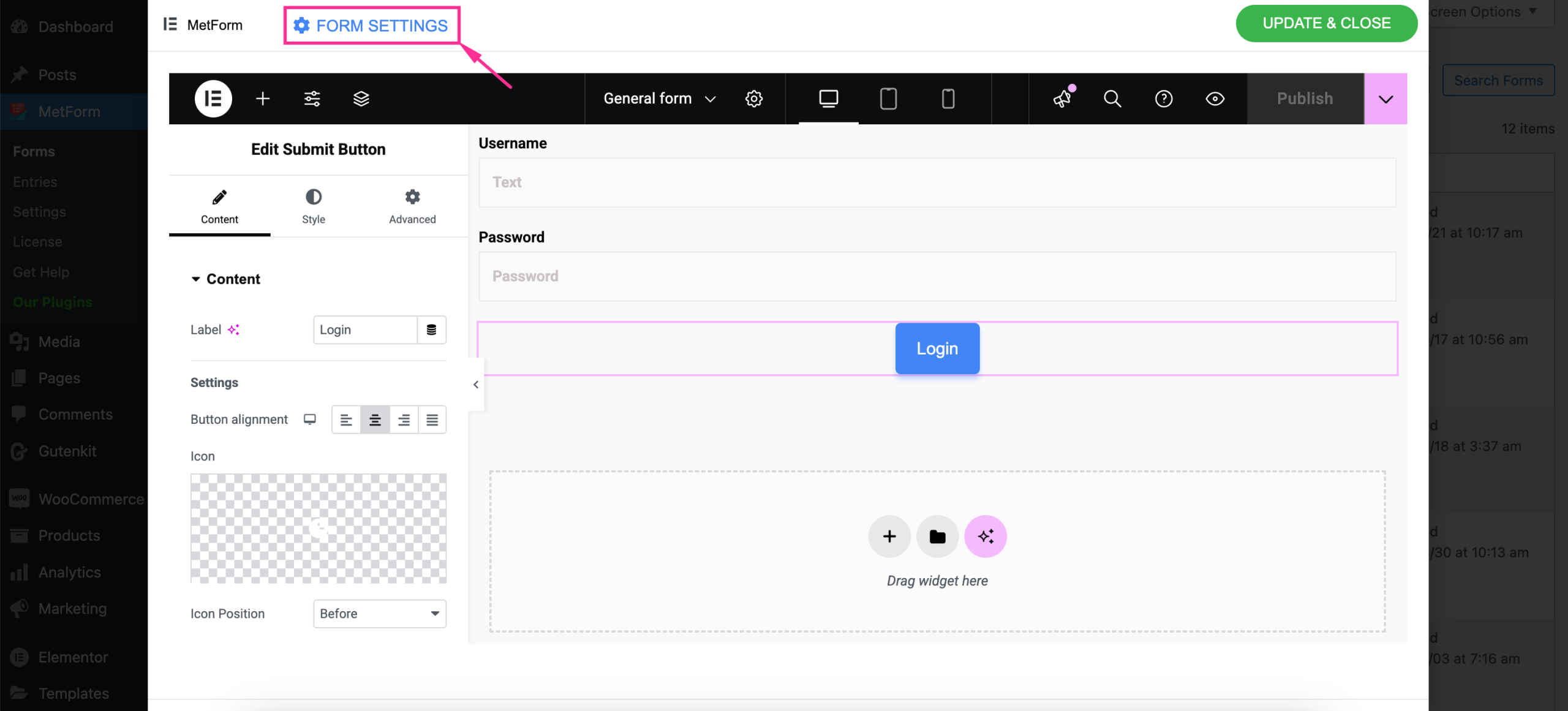This screenshot has height=711, width=1568.
Task: Switch to the Advanced tab
Action: click(412, 207)
